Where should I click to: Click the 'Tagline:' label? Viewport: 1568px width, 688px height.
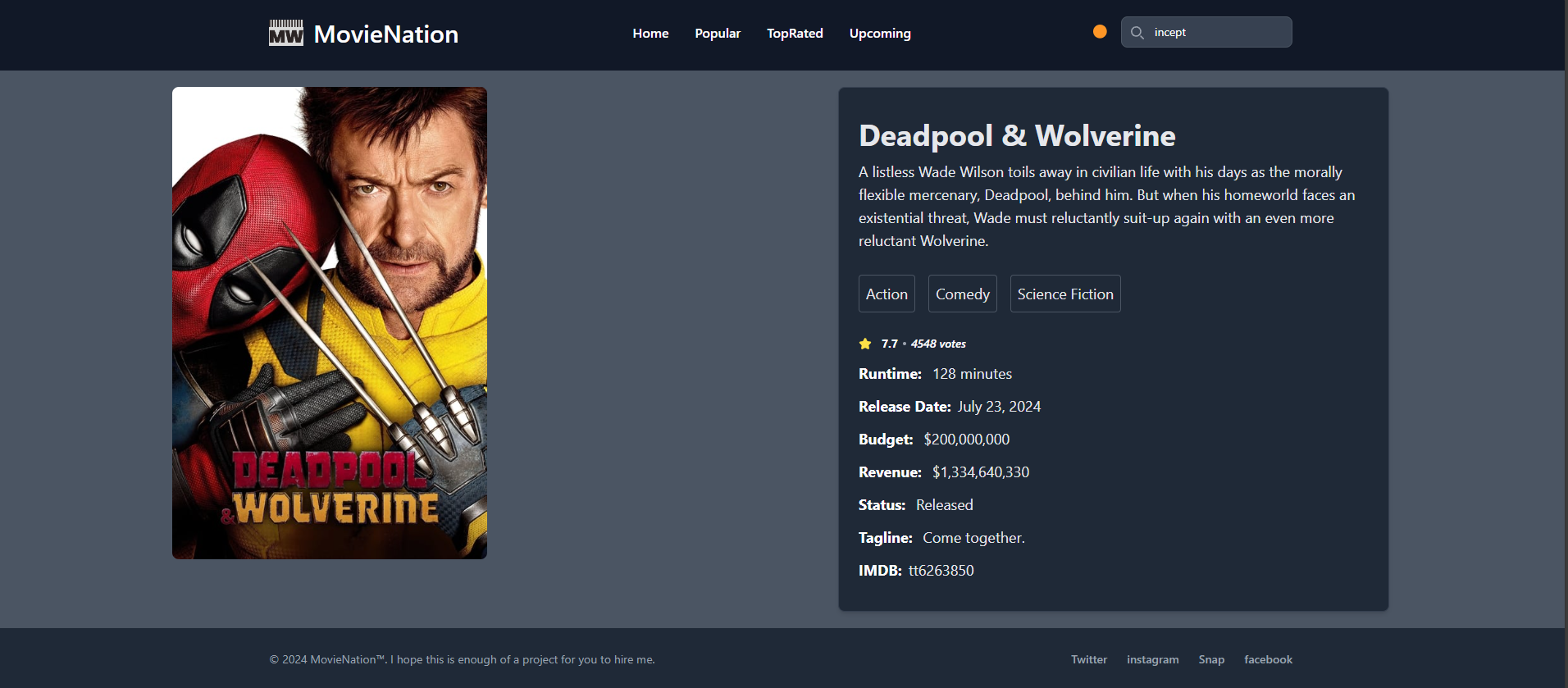pyautogui.click(x=886, y=538)
